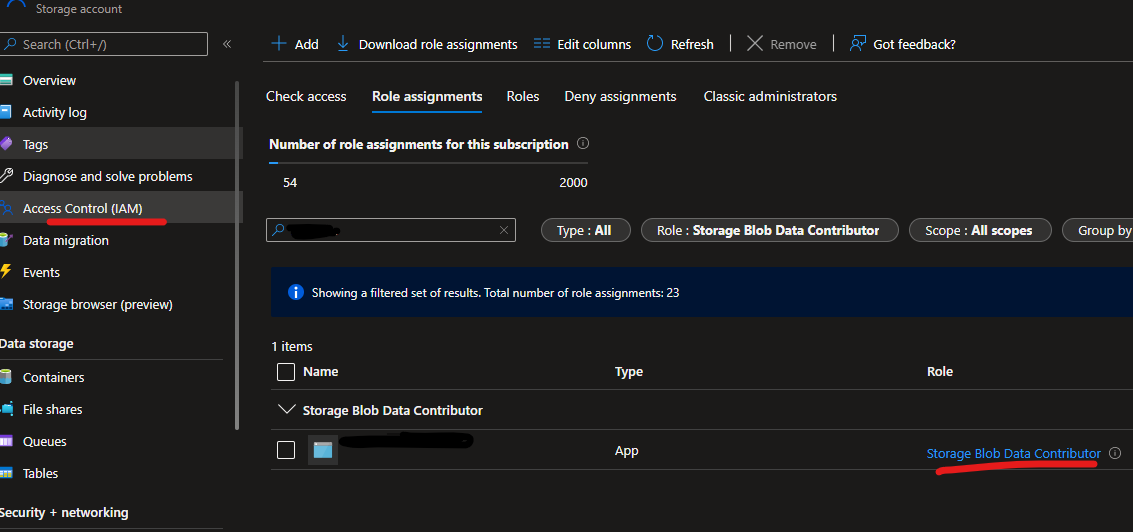Open the Type : All filter
Screen dimensions: 1133x532
pyautogui.click(x=584, y=230)
